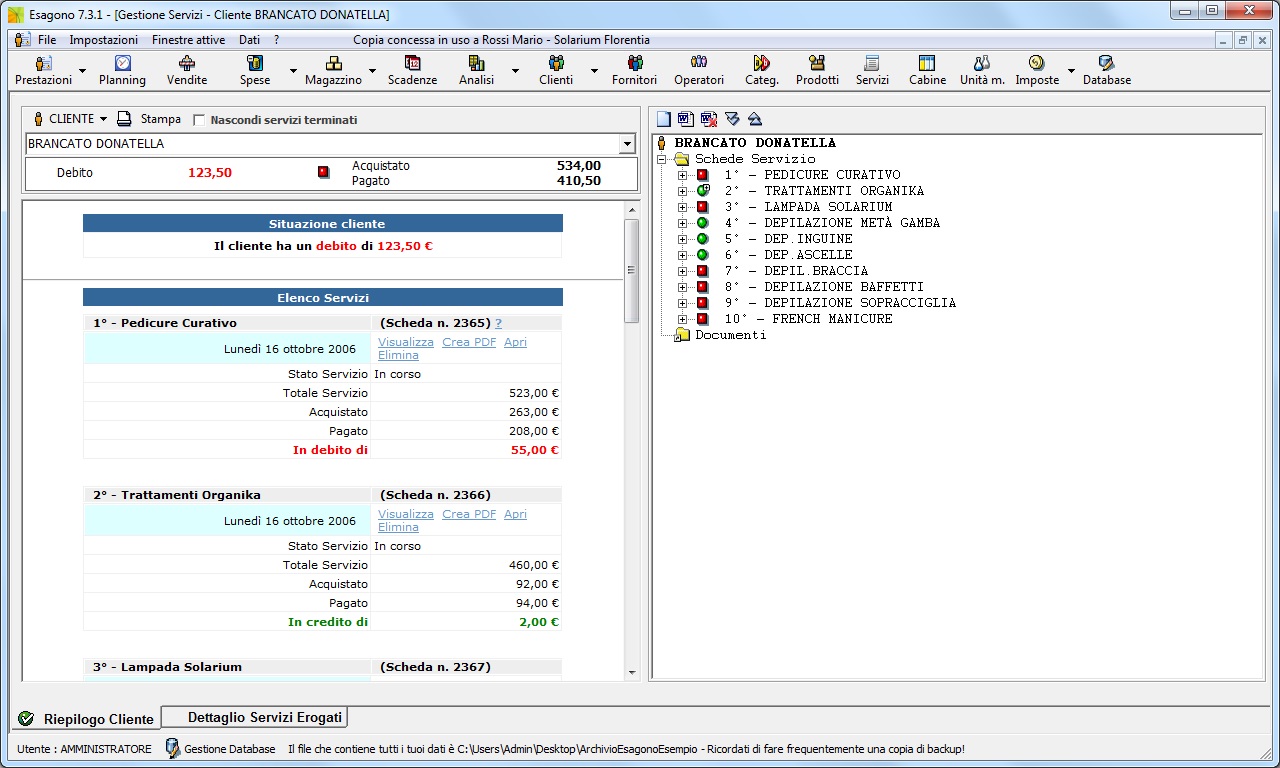Select 4° DEPILAZIONE METÀ GAMBA tree row

tap(832, 223)
